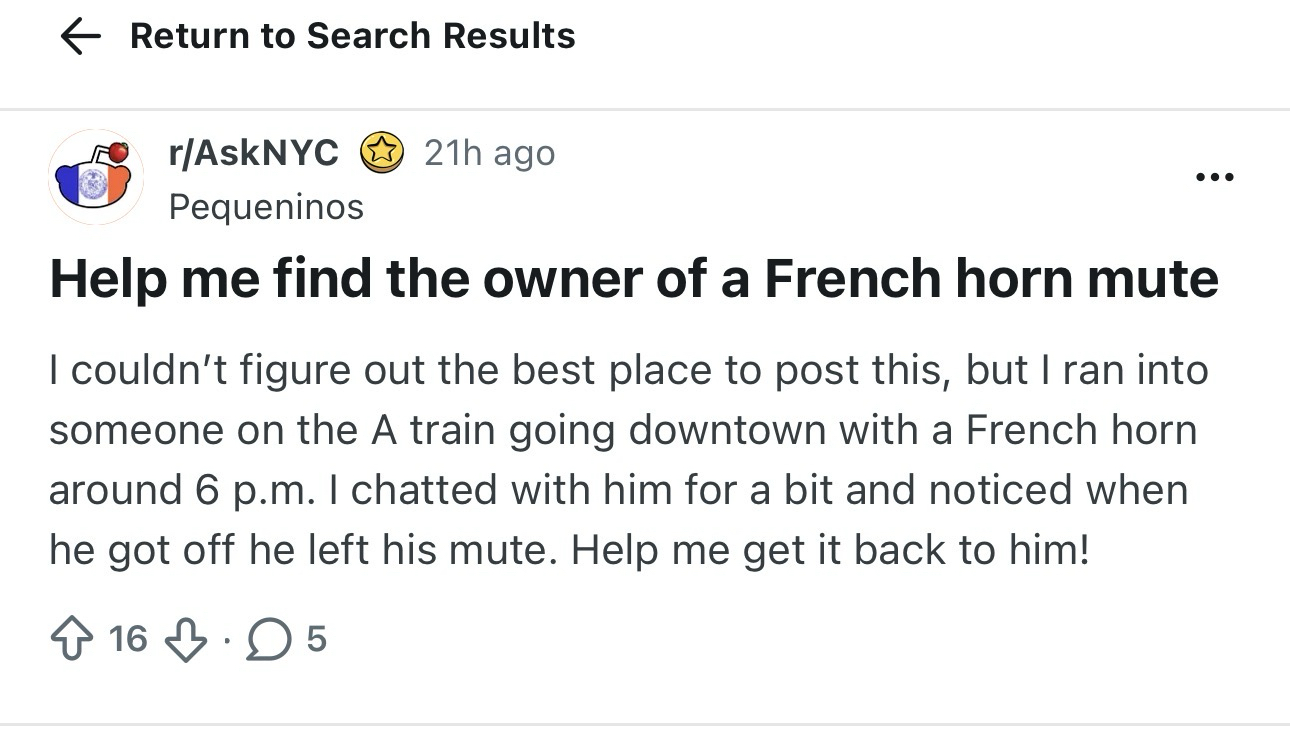Viewport: 1290px width, 740px height.
Task: Click the gold star award badge
Action: click(x=381, y=153)
